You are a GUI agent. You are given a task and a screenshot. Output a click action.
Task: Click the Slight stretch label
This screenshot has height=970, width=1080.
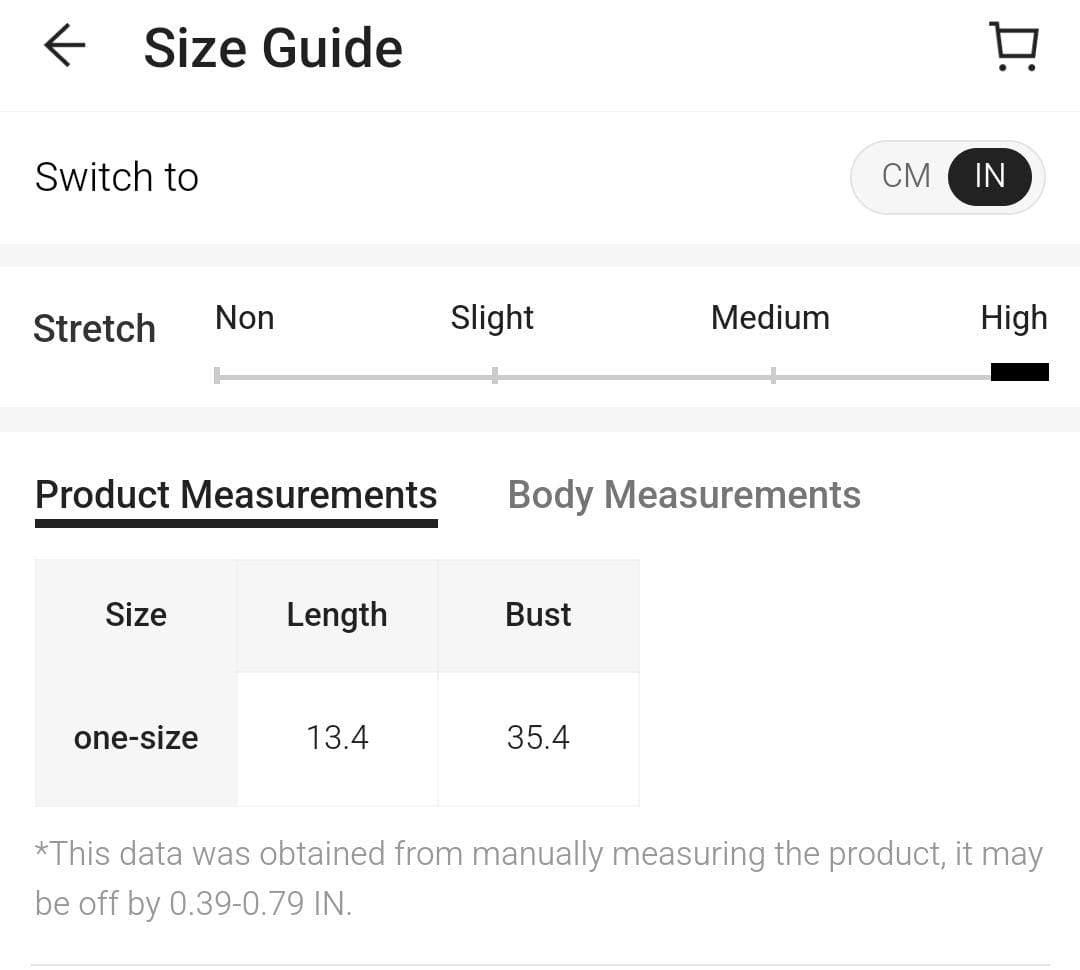492,318
